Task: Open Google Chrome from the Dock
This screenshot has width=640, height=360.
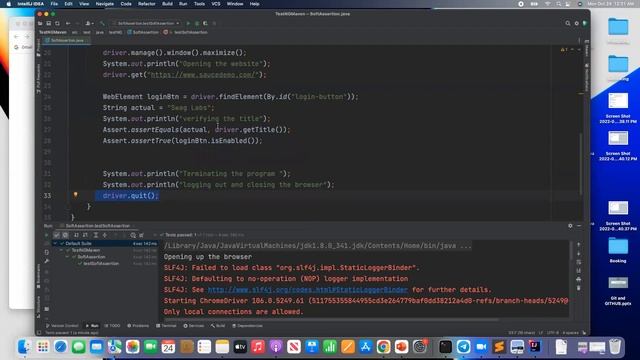Action: [383, 347]
